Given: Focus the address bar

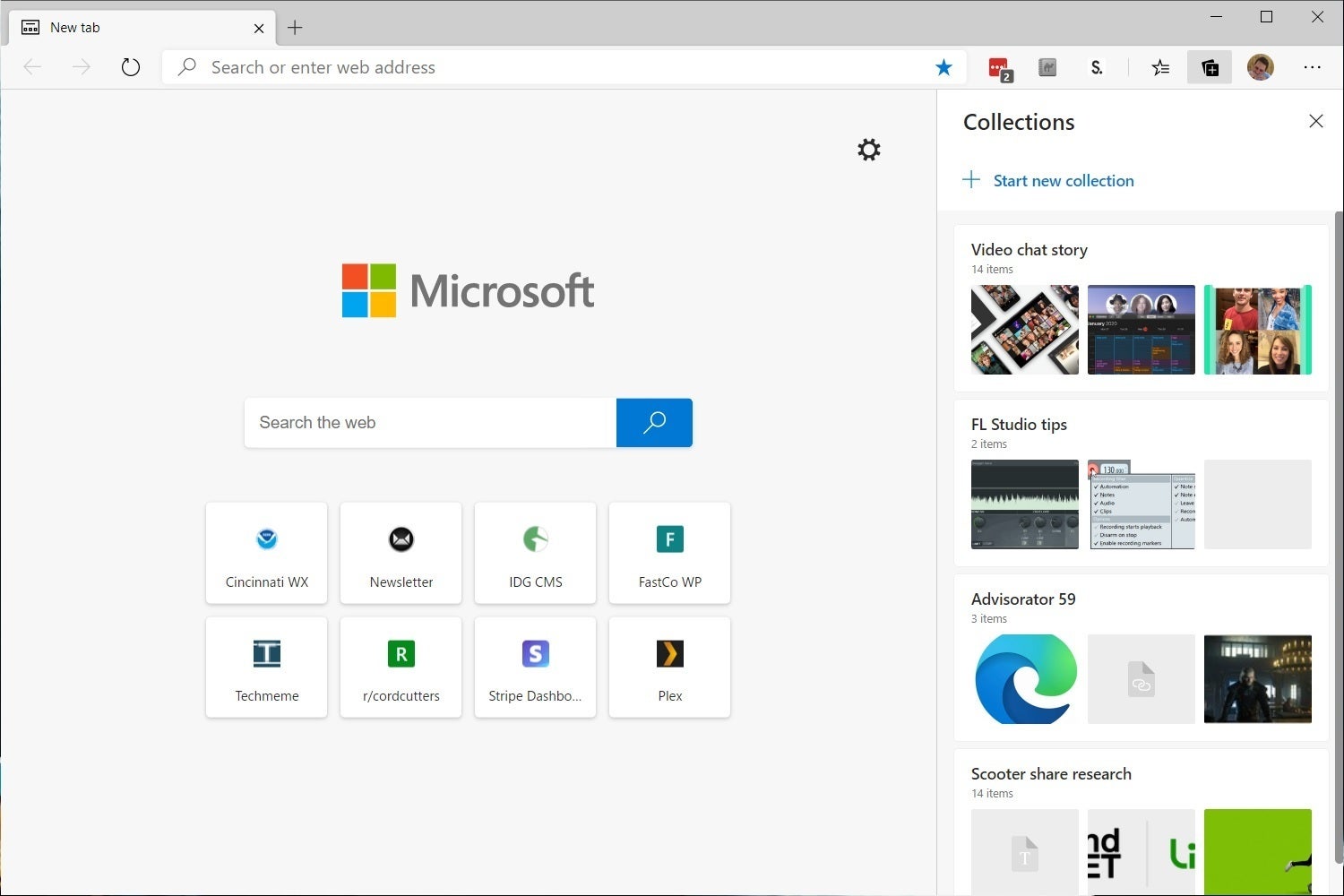Looking at the screenshot, I should (564, 67).
